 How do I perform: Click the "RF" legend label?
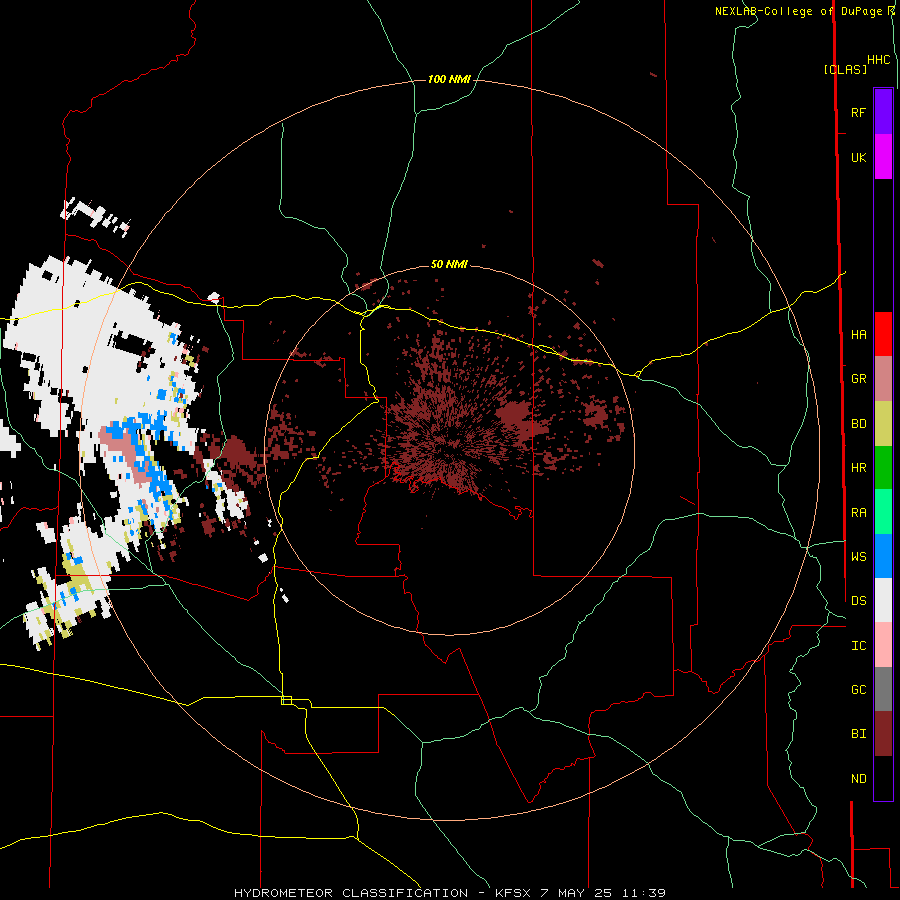[858, 112]
